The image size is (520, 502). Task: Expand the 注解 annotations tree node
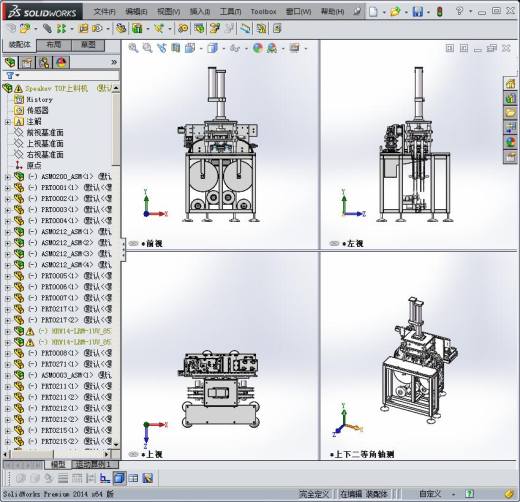tap(7, 122)
